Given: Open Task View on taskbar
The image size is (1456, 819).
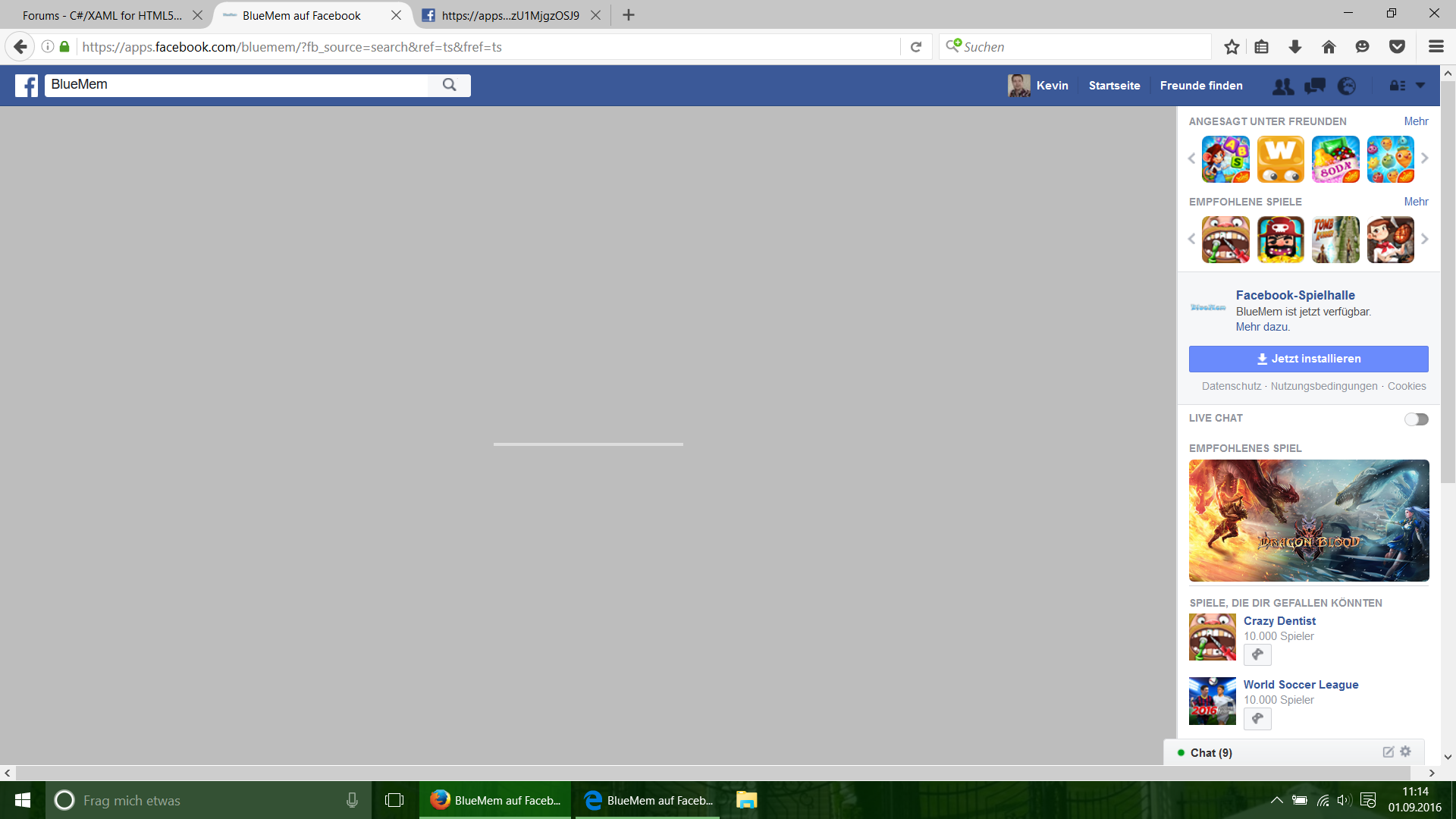Looking at the screenshot, I should [x=394, y=800].
